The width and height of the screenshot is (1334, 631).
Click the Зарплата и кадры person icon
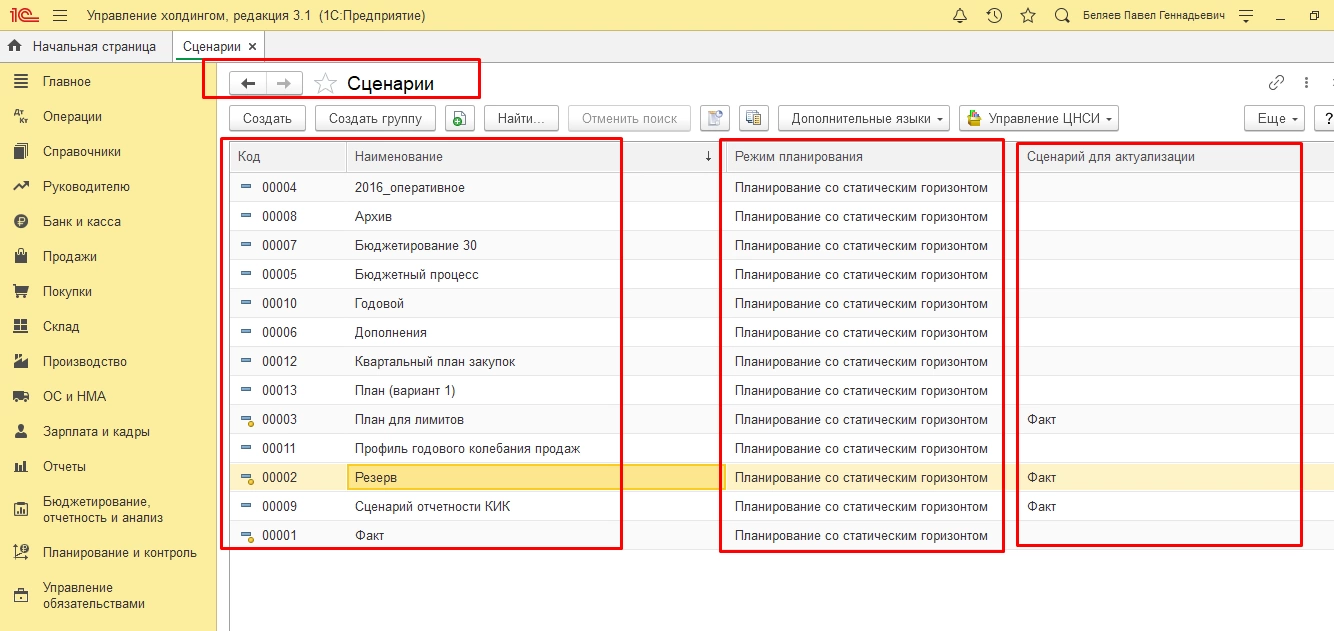[x=20, y=431]
